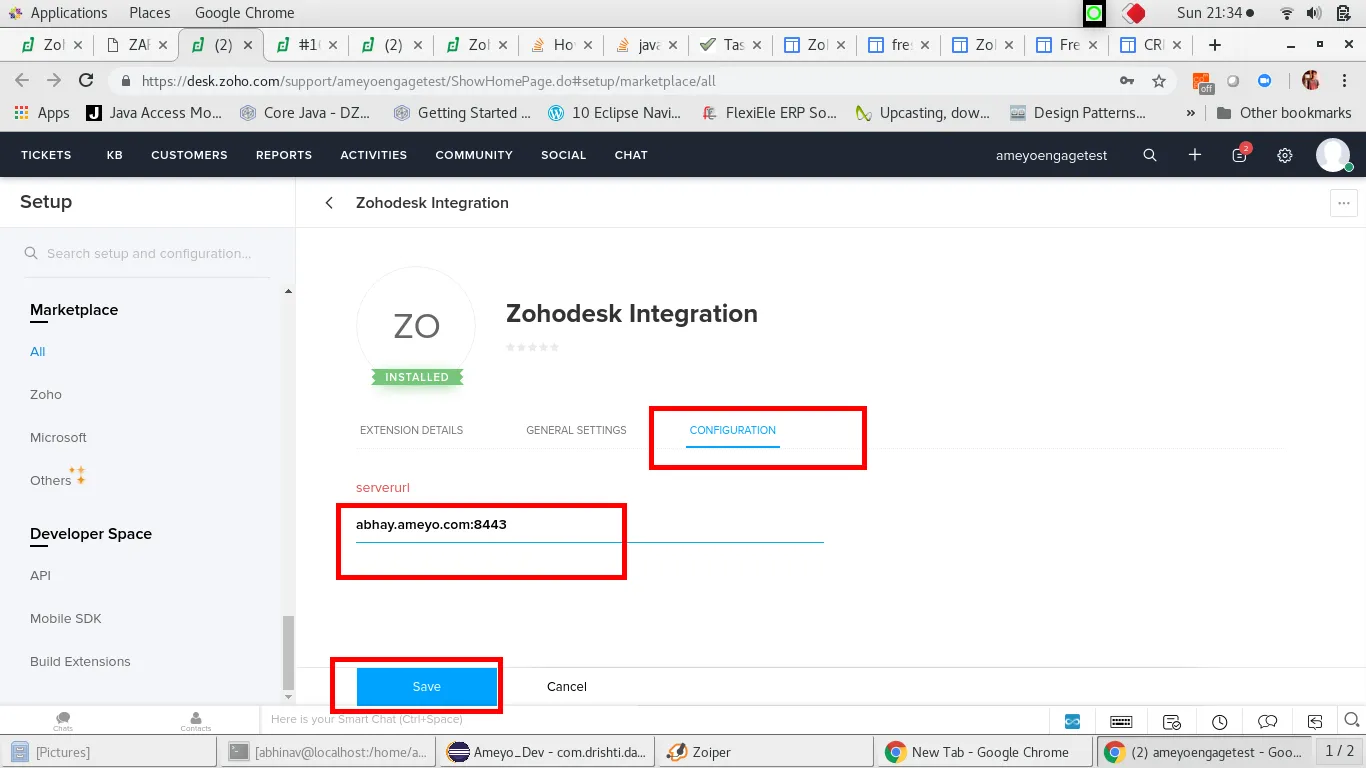The height and width of the screenshot is (768, 1366).
Task: Select the Configuration tab
Action: click(732, 430)
